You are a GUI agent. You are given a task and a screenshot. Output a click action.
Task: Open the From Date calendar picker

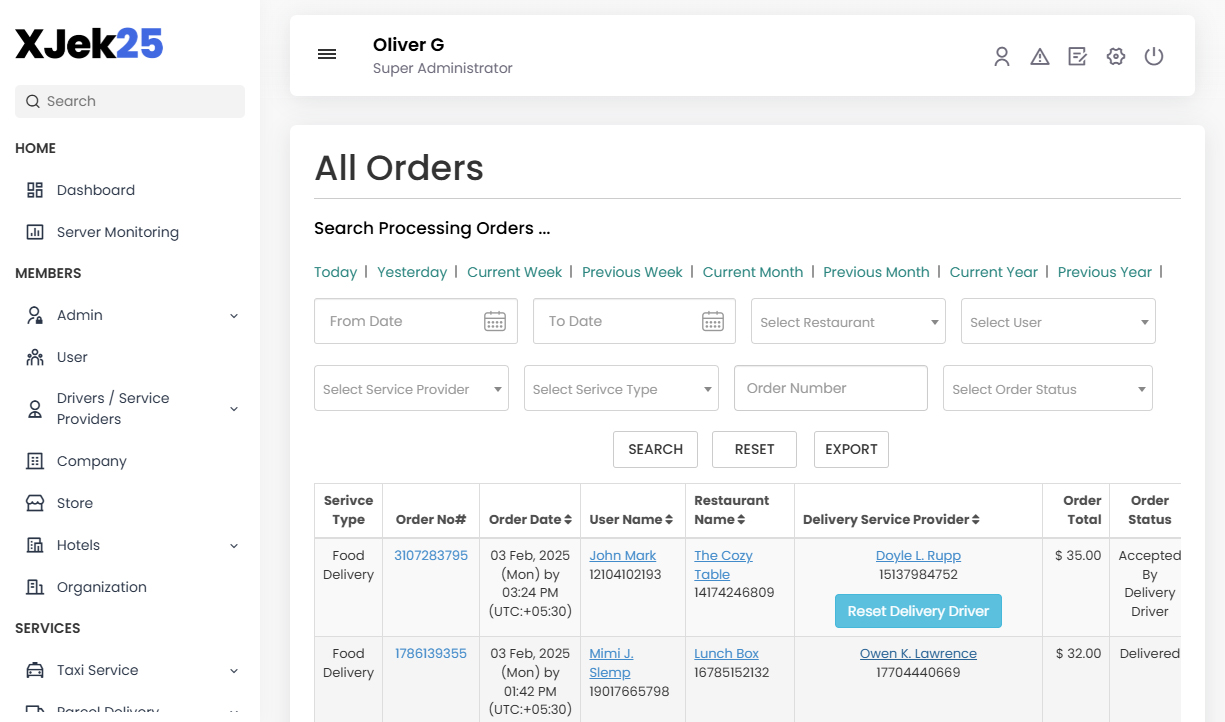[494, 320]
